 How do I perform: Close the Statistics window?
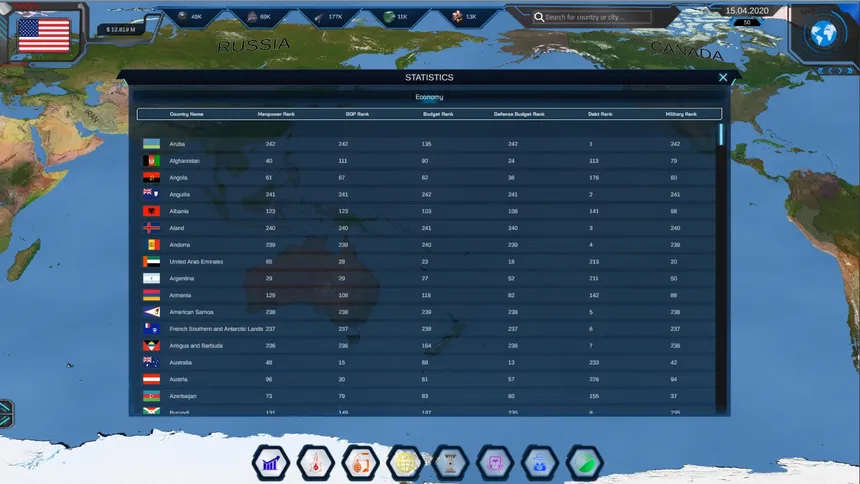(723, 77)
